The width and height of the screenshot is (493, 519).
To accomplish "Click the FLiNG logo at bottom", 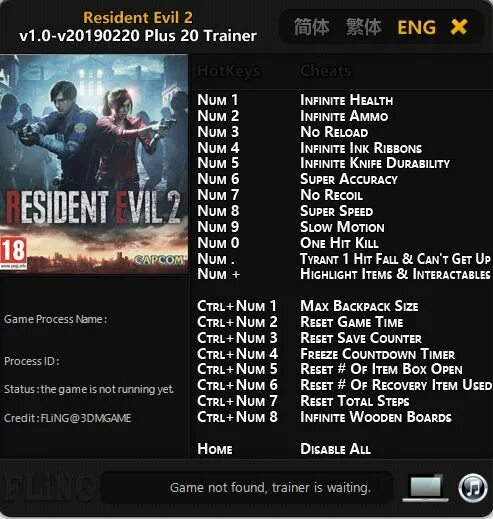I will point(47,487).
